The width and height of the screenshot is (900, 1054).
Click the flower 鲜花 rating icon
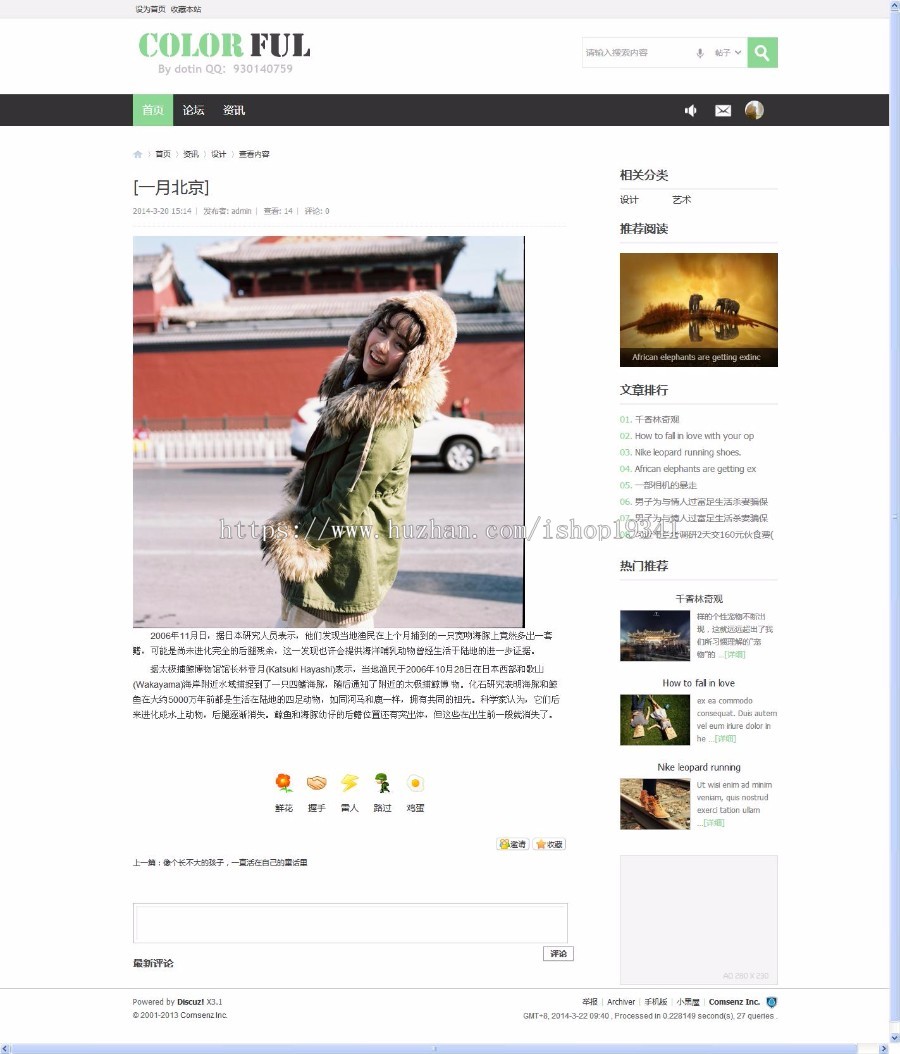[x=283, y=782]
